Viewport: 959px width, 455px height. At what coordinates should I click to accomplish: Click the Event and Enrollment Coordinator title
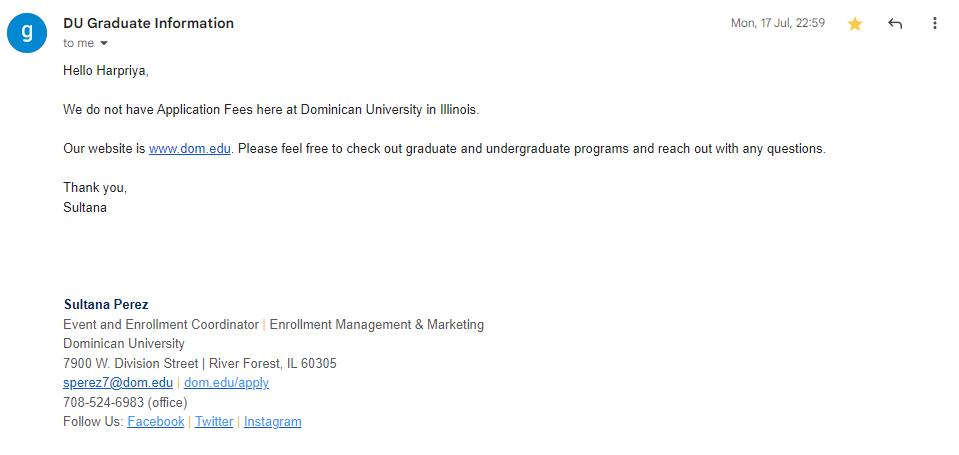click(x=161, y=325)
